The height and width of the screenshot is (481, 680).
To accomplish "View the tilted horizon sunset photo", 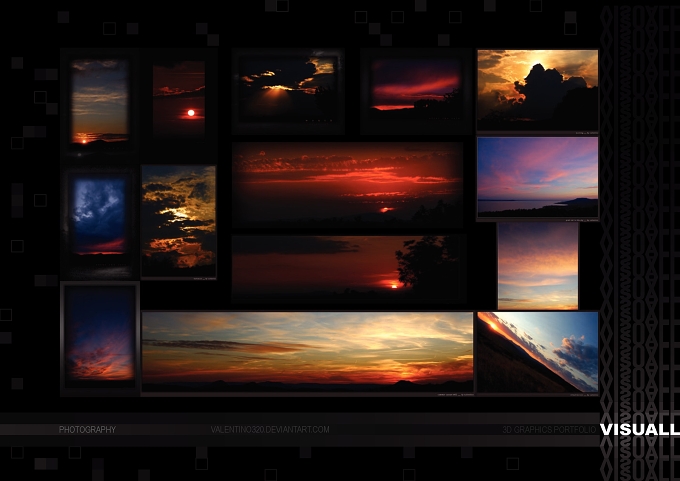I will pos(537,352).
